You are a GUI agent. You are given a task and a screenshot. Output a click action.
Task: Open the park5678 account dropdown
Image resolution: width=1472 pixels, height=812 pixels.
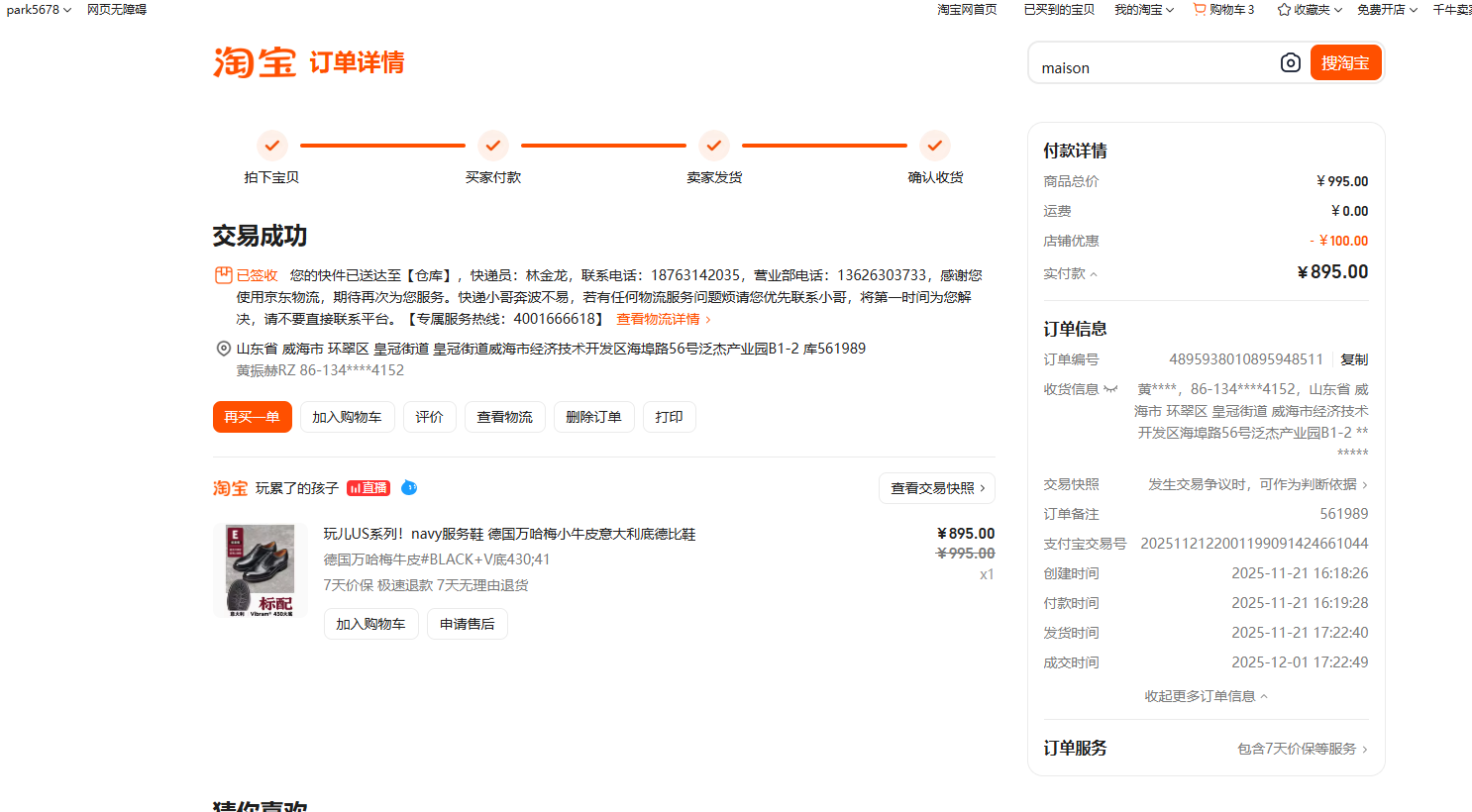39,10
